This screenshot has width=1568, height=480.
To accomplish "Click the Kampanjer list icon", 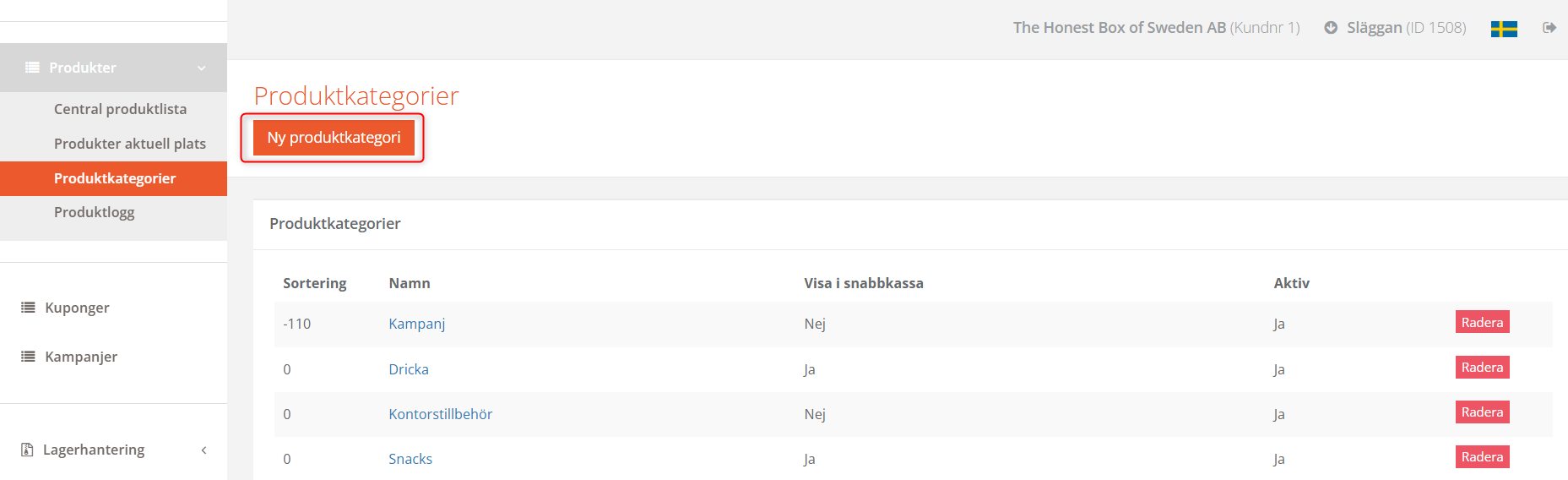I will pyautogui.click(x=28, y=357).
